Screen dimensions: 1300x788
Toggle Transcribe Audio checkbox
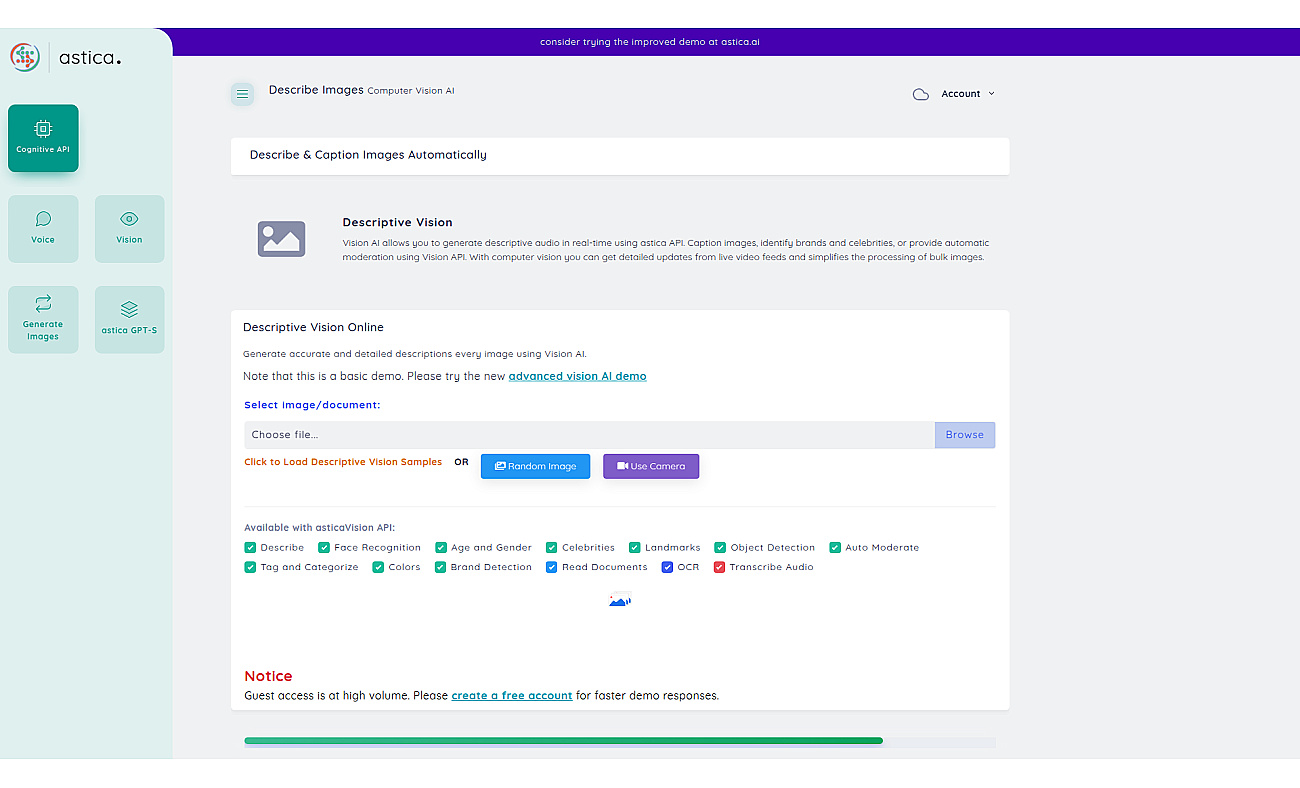click(720, 567)
